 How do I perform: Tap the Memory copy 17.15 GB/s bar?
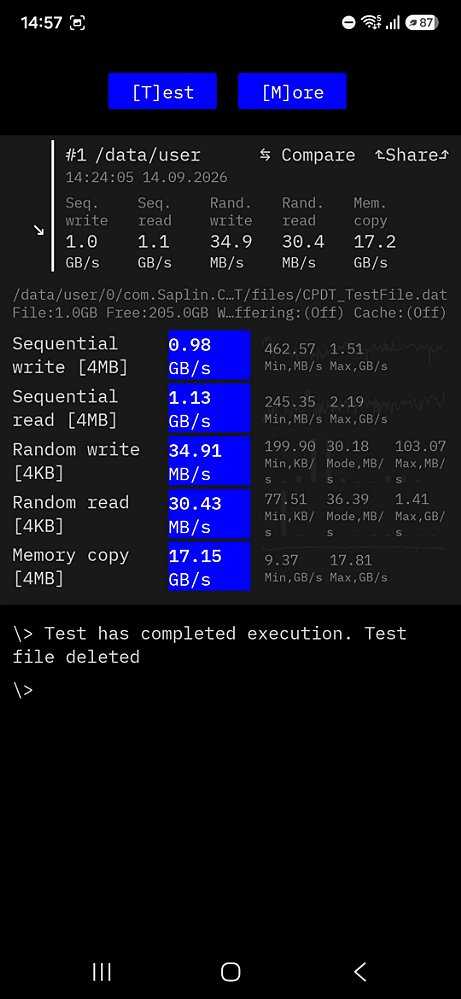coord(209,566)
